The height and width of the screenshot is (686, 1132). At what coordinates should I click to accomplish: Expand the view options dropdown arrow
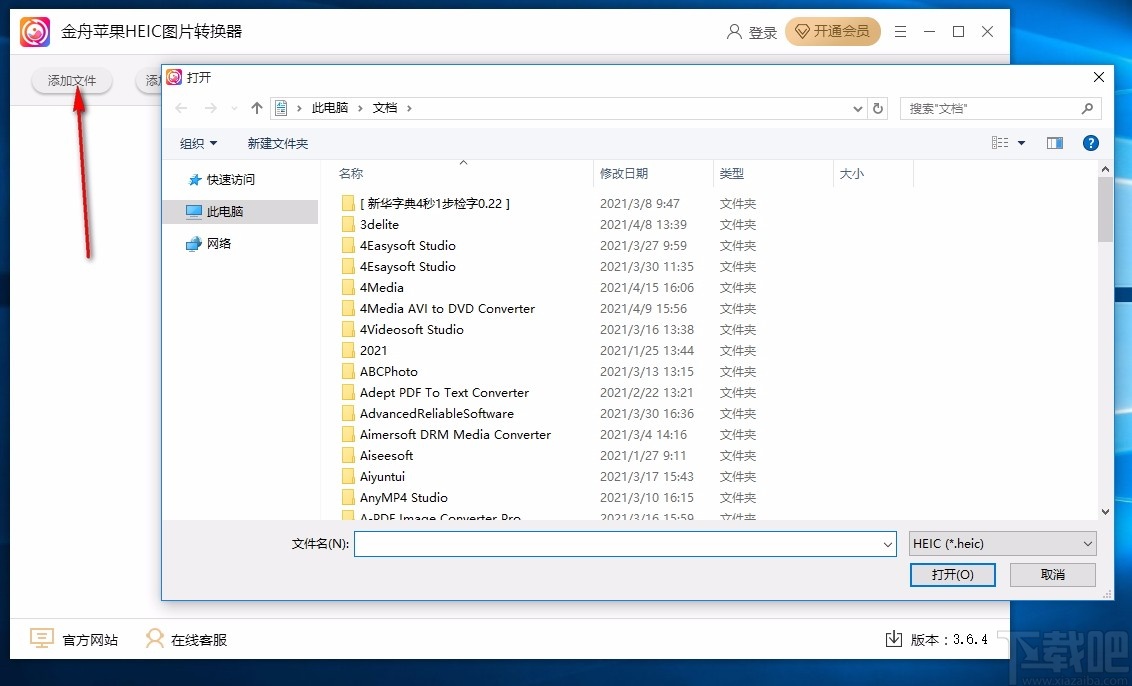tap(1020, 143)
